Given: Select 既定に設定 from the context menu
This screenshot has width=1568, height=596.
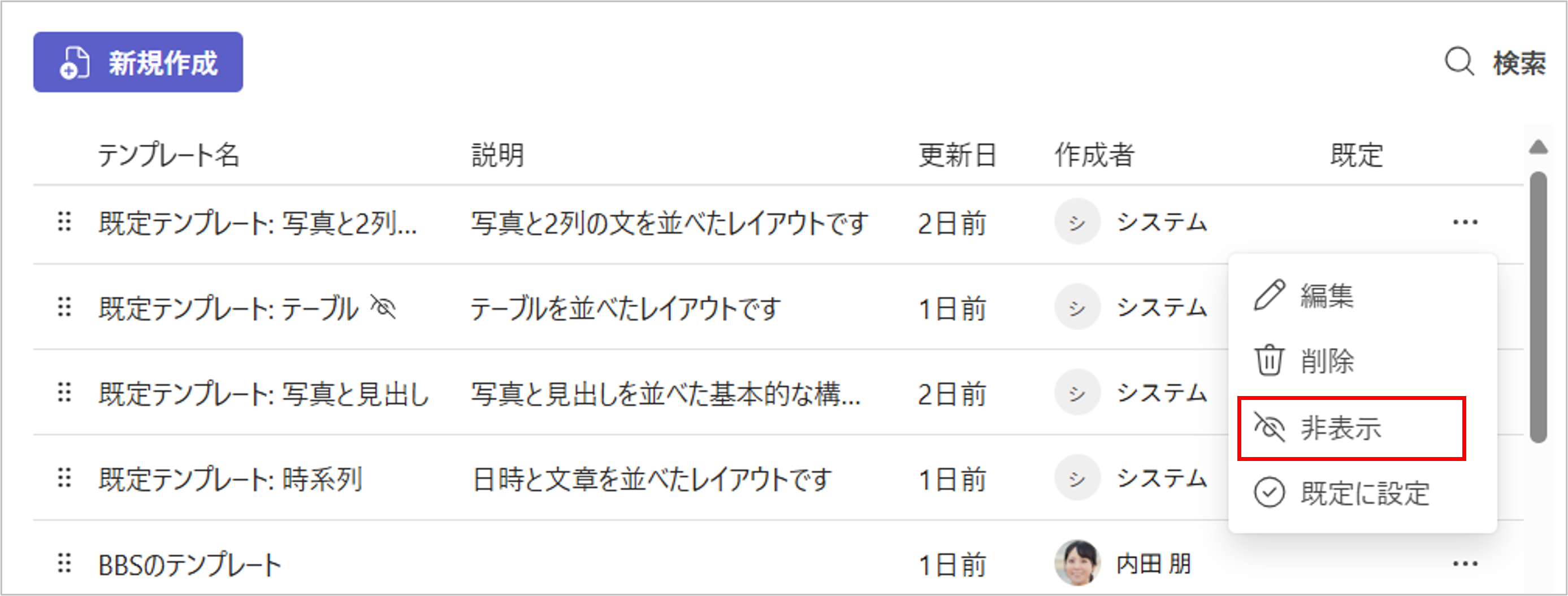Looking at the screenshot, I should 1363,493.
